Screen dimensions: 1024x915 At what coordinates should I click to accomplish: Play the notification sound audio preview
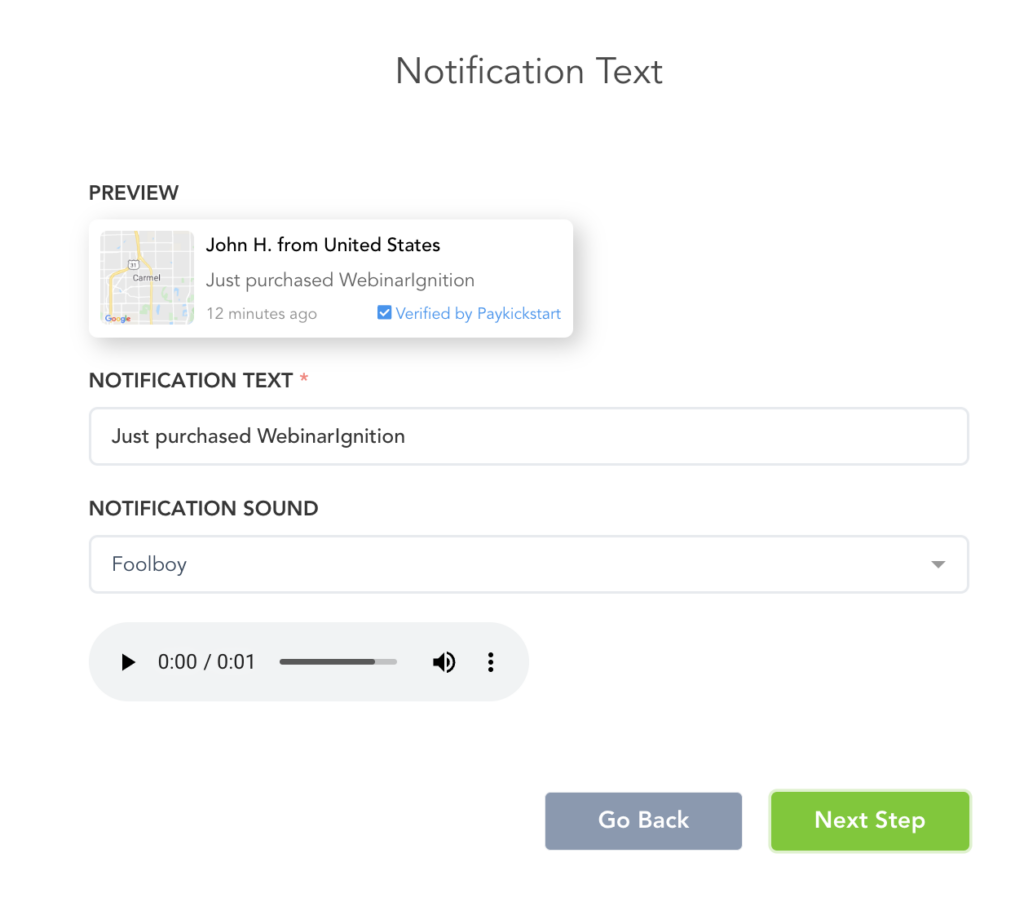point(128,662)
